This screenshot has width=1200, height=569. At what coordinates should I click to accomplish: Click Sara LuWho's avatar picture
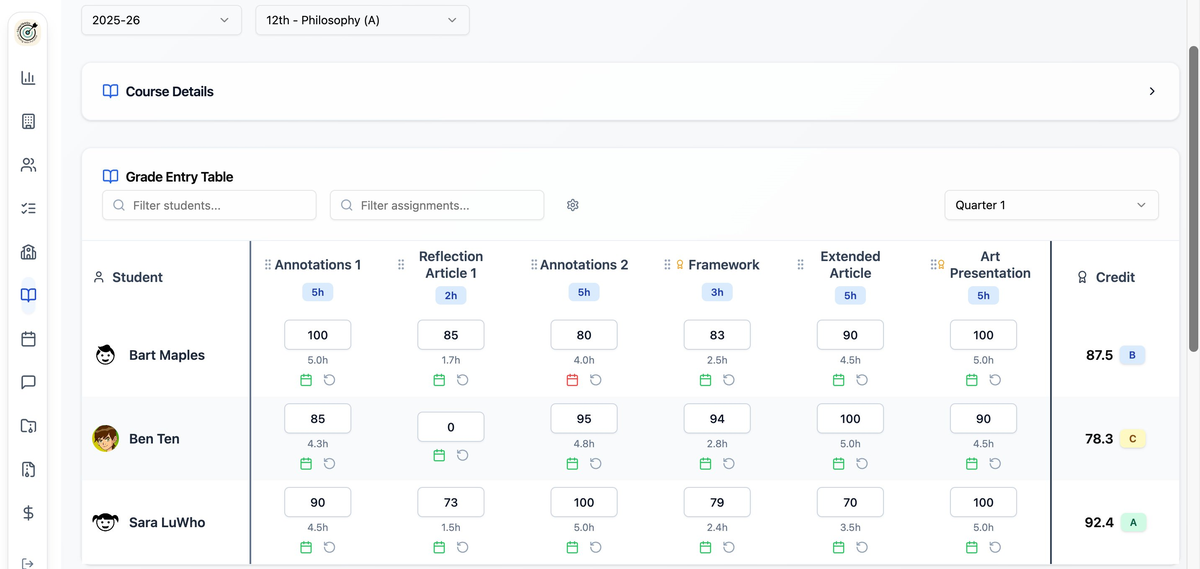[106, 522]
